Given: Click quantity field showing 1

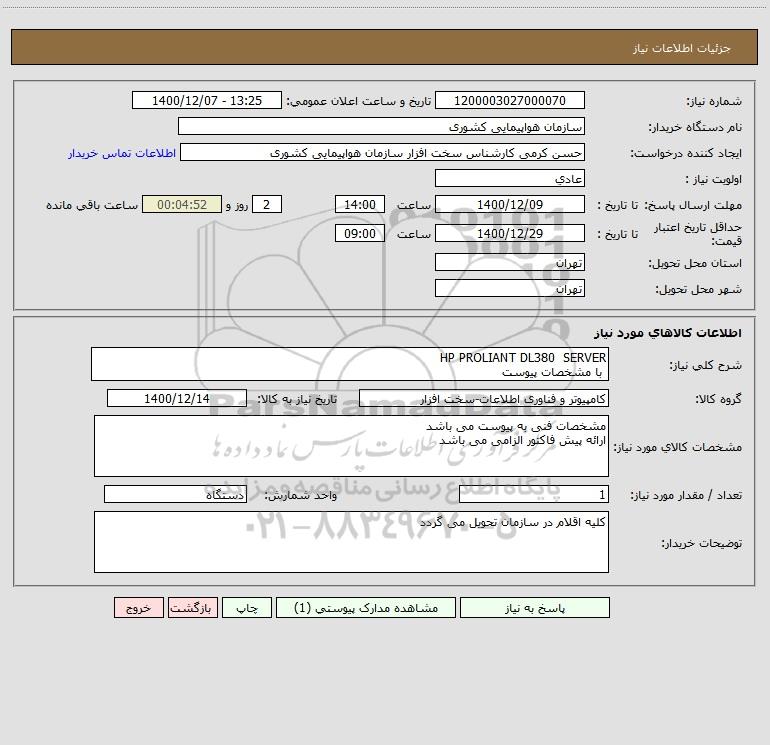Looking at the screenshot, I should [x=534, y=495].
